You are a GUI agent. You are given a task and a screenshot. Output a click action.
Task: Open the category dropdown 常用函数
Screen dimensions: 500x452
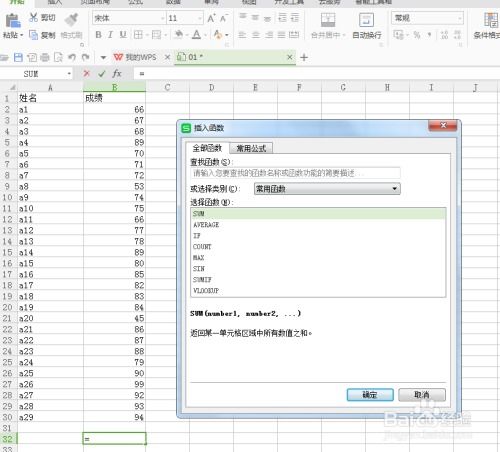pos(327,189)
